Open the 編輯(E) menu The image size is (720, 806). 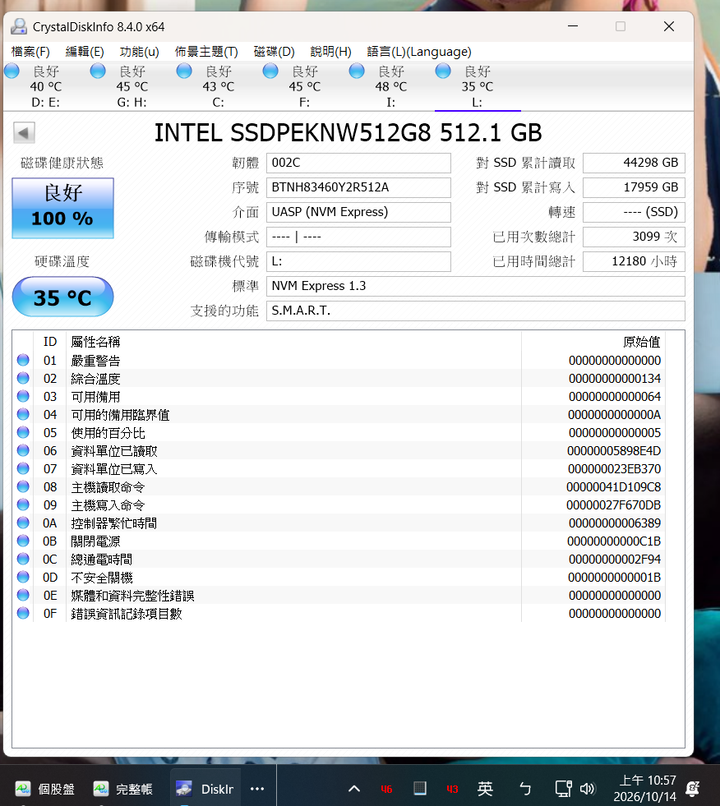tap(85, 52)
